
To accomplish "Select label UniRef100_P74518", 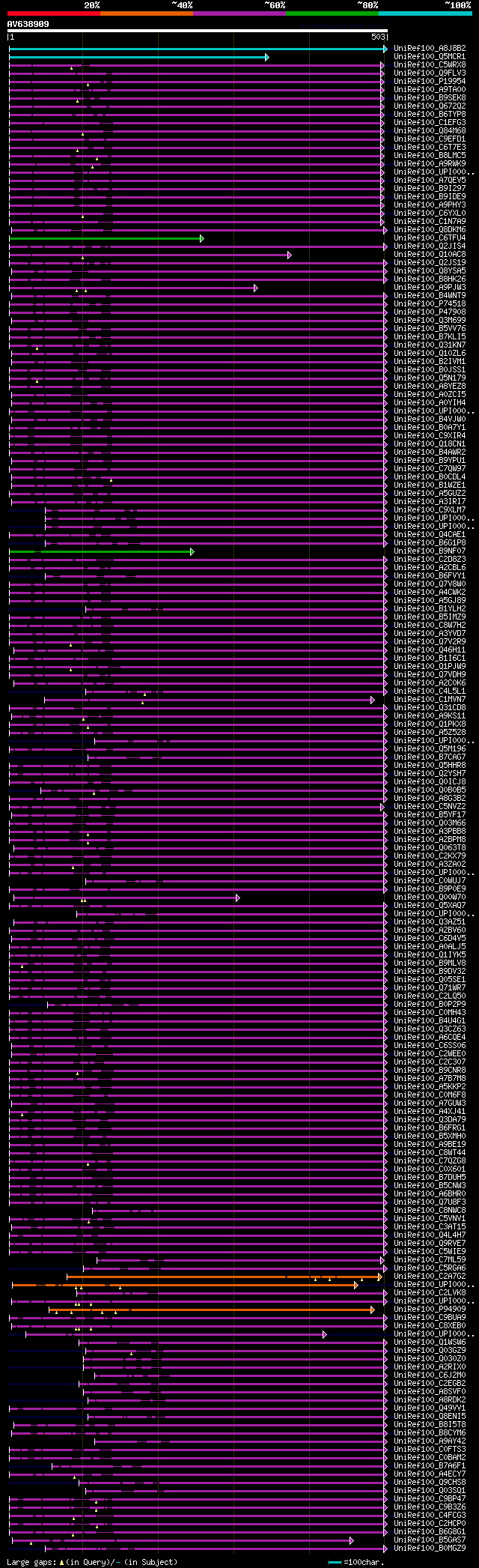I will (x=430, y=304).
